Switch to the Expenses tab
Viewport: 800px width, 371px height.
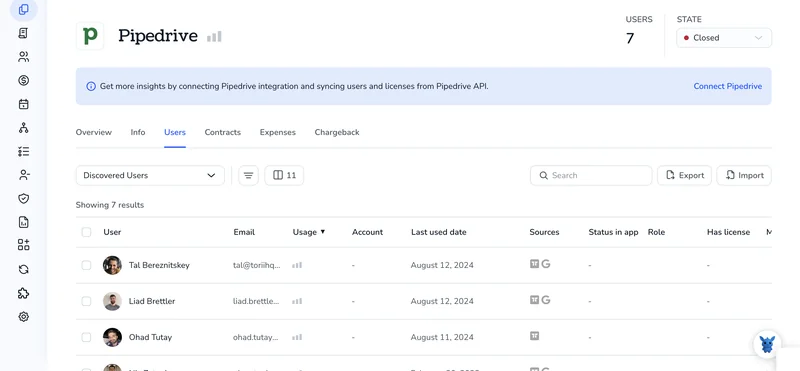[x=278, y=132]
